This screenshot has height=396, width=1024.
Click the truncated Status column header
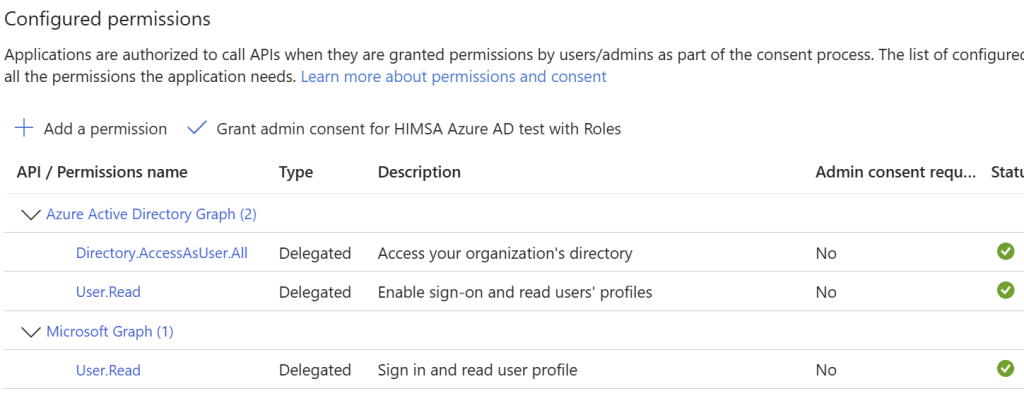pyautogui.click(x=1008, y=172)
